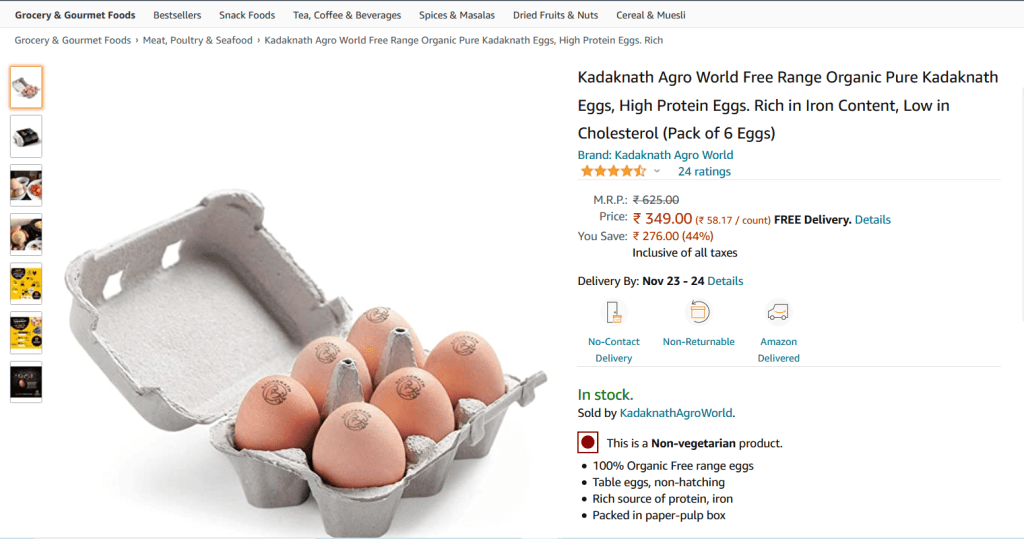Screen dimensions: 1024x539
Task: Open the Bestsellers menu tab
Action: [177, 15]
